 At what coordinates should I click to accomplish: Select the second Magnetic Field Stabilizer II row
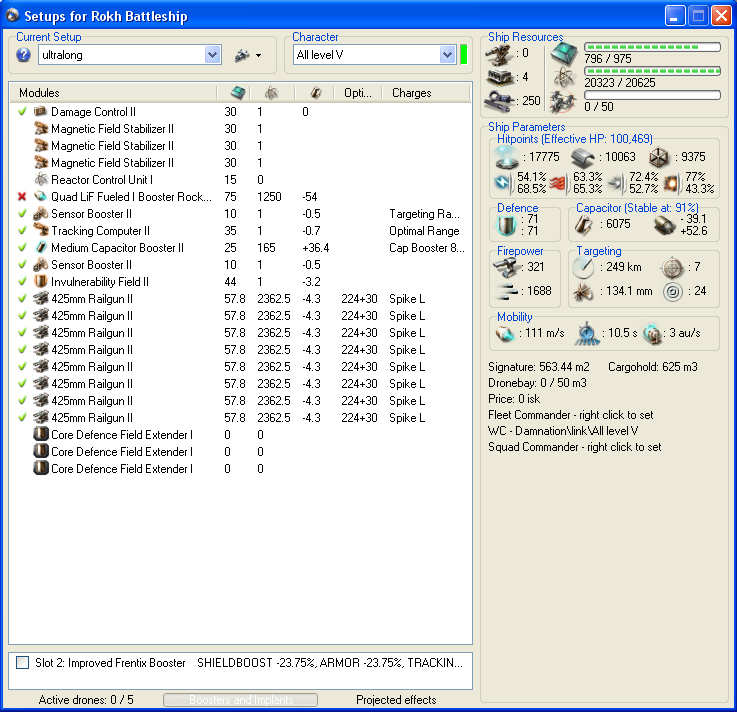pyautogui.click(x=240, y=146)
